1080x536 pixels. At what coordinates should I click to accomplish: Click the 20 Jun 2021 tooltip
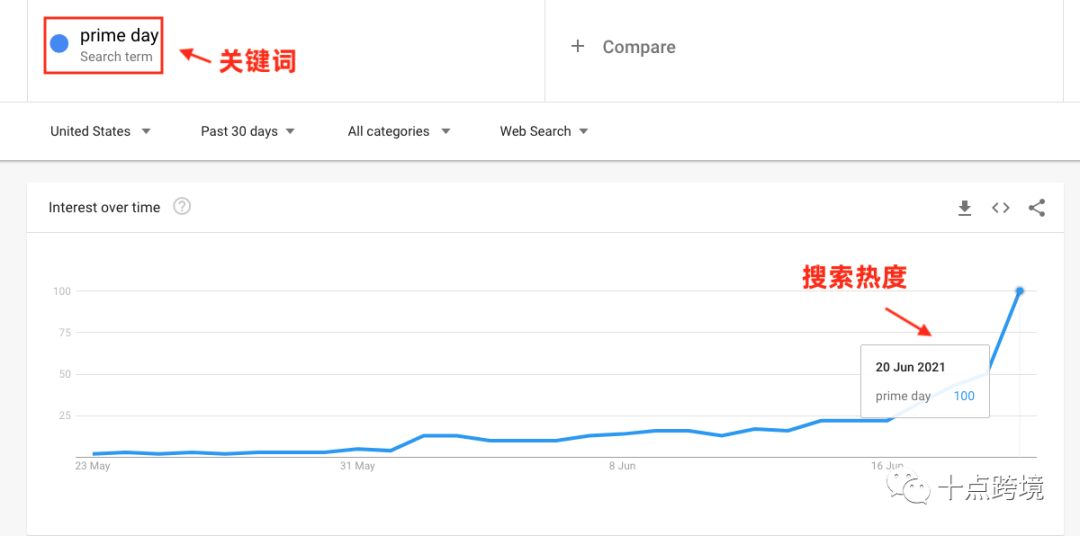(x=924, y=380)
